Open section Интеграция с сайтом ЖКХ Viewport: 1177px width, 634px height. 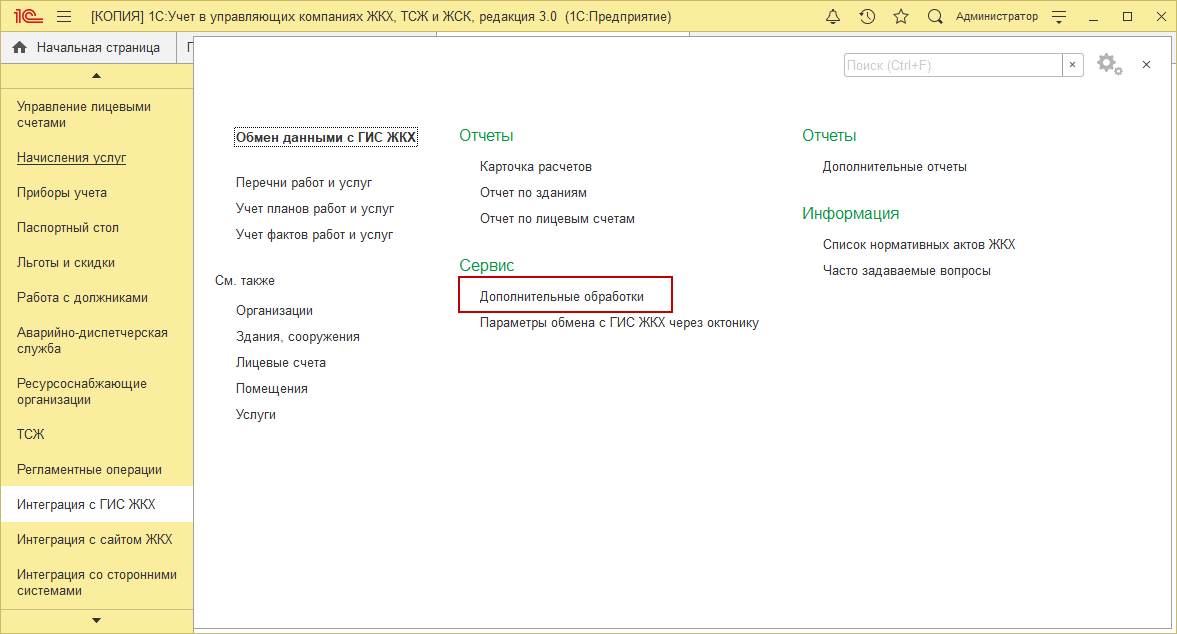(95, 539)
